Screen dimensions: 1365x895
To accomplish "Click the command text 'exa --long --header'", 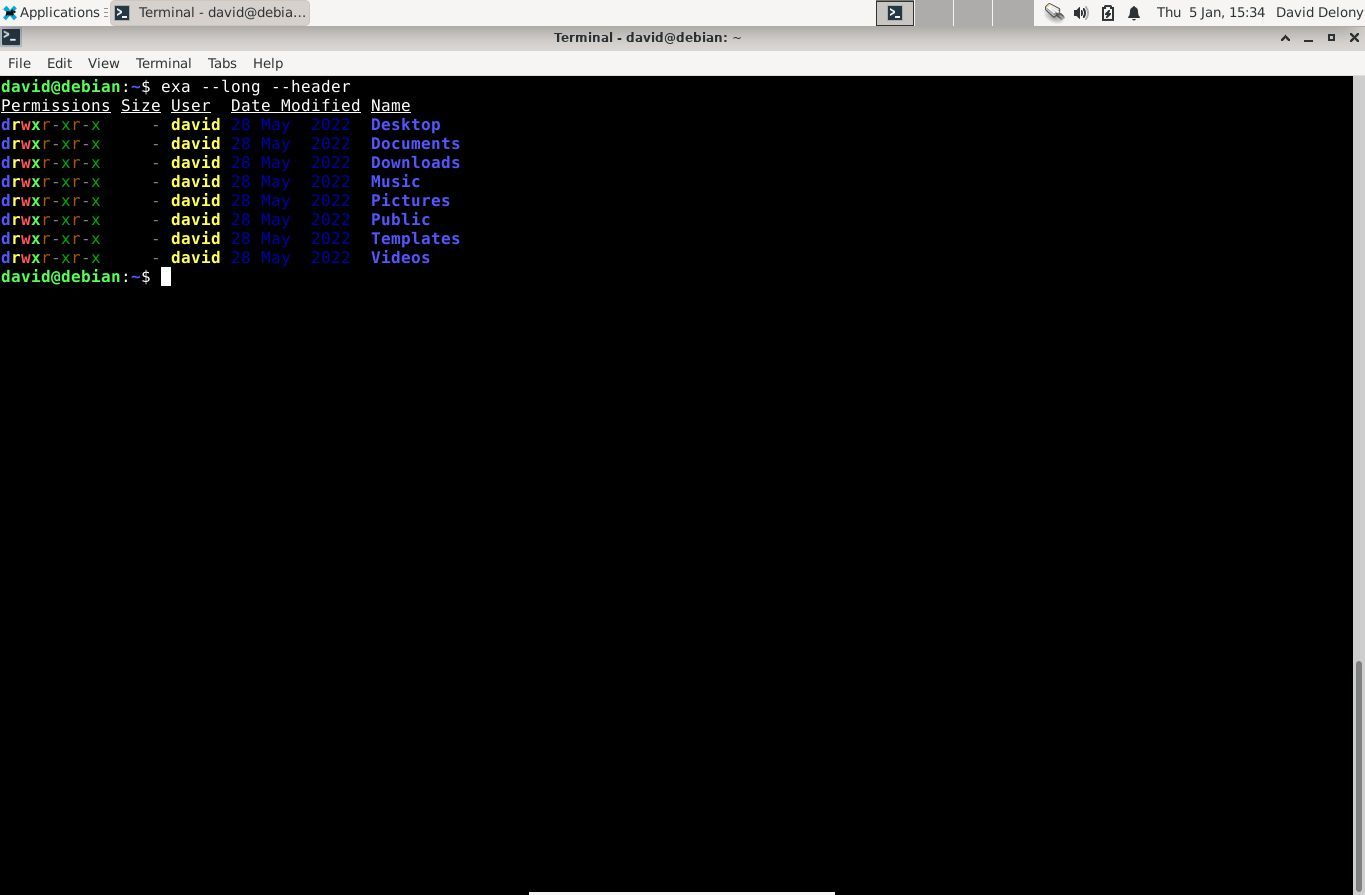I will 256,87.
